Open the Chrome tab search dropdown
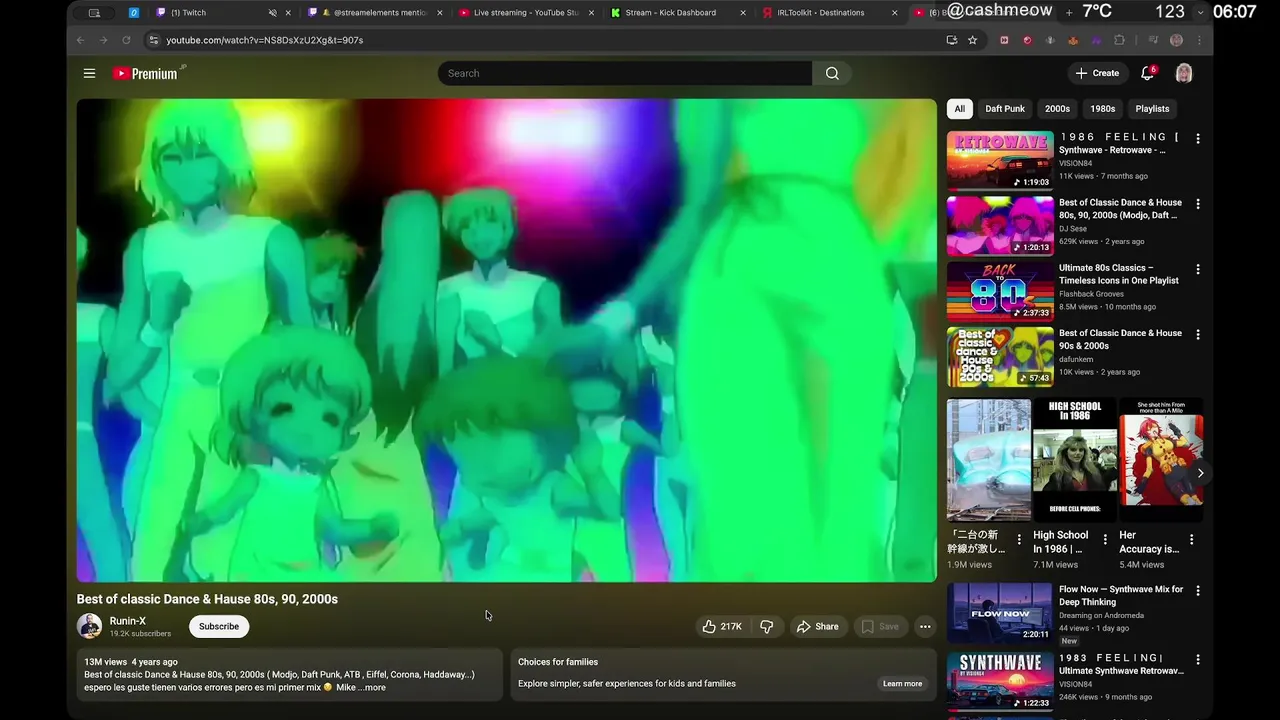Viewport: 1280px width, 720px height. coord(1200,13)
